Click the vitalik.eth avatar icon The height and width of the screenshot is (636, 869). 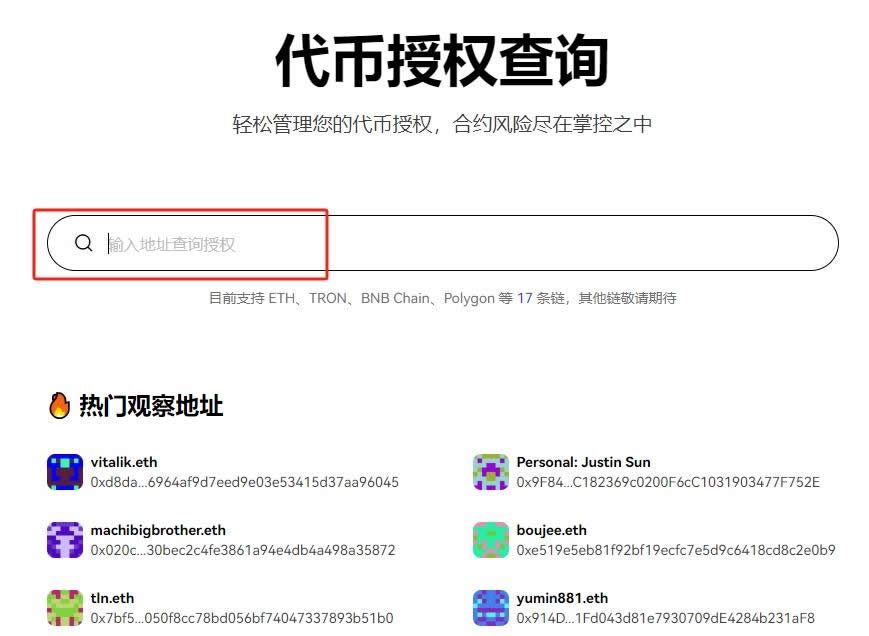click(x=64, y=470)
